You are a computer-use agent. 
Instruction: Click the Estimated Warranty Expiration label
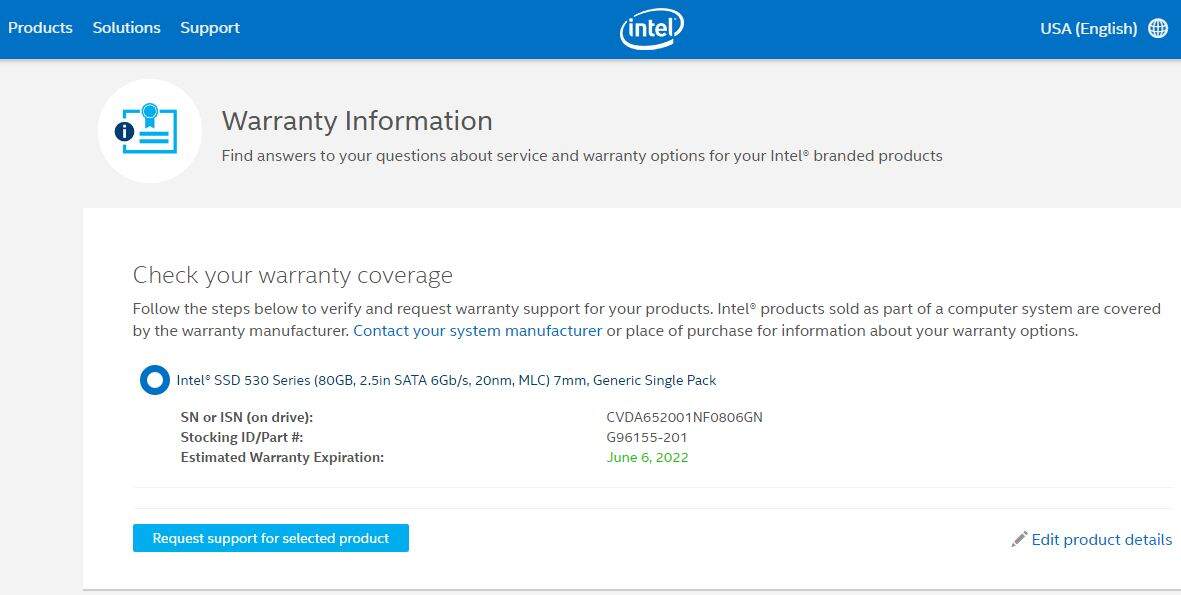(x=282, y=457)
